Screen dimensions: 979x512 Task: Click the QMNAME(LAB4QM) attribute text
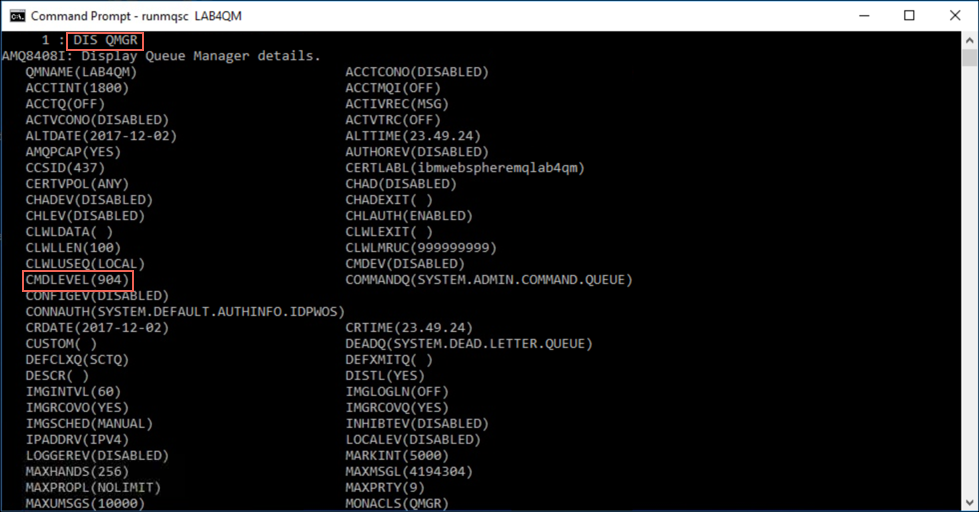click(81, 72)
